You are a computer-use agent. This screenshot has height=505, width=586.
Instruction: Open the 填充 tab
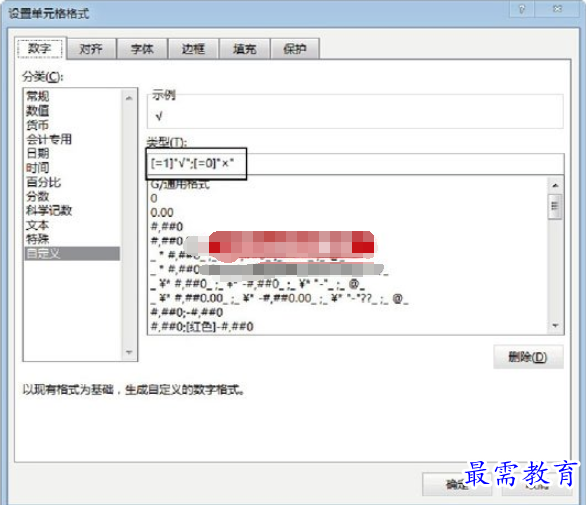coord(244,49)
